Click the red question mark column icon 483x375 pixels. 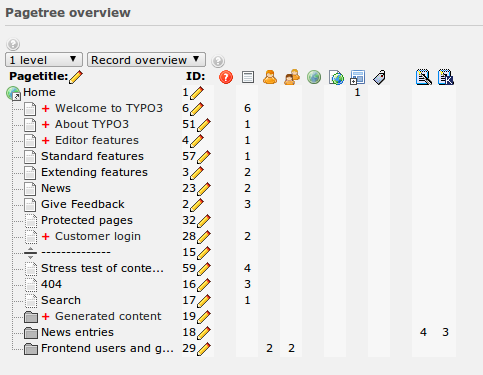(x=226, y=77)
